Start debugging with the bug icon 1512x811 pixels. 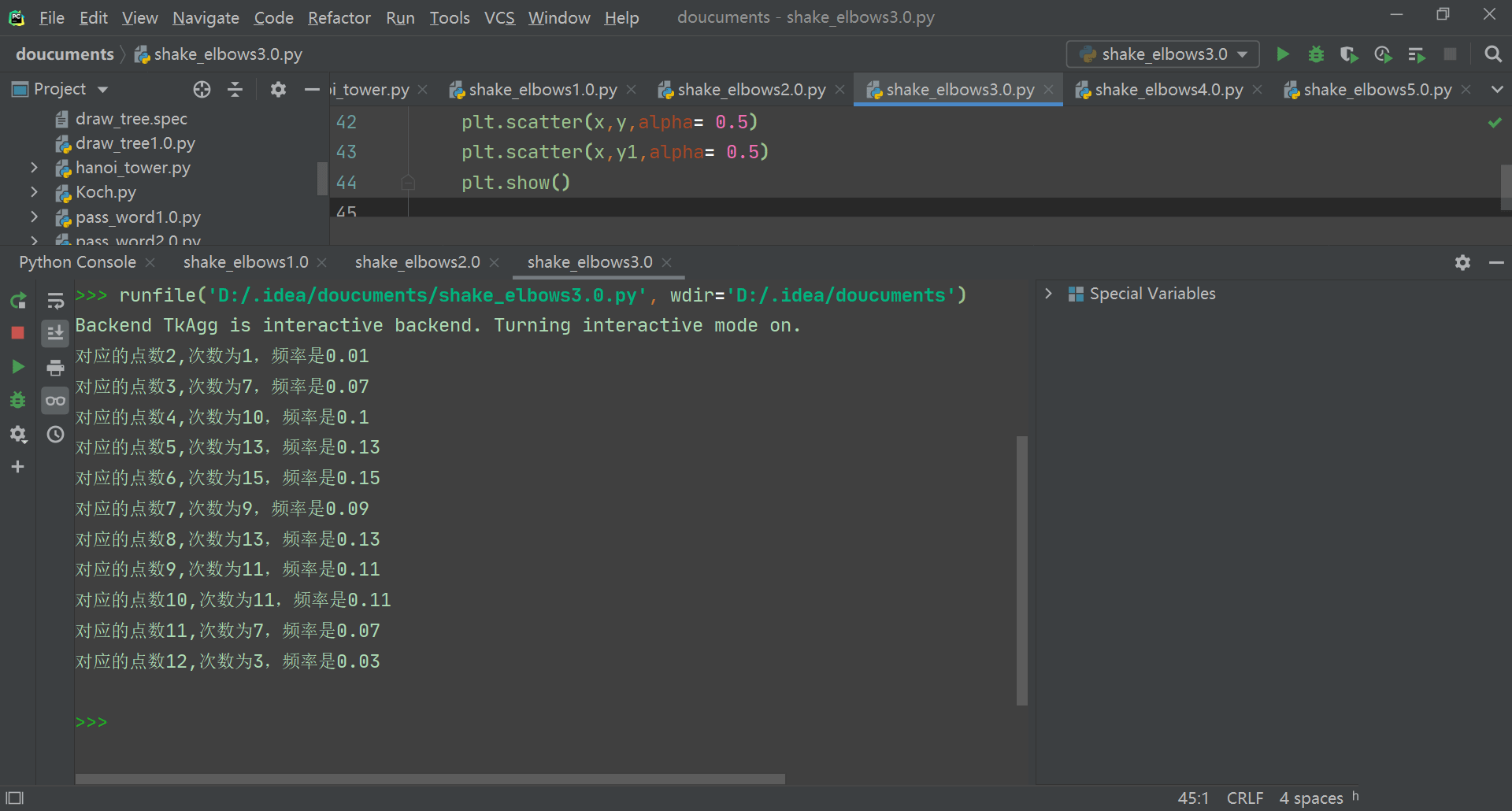1316,54
